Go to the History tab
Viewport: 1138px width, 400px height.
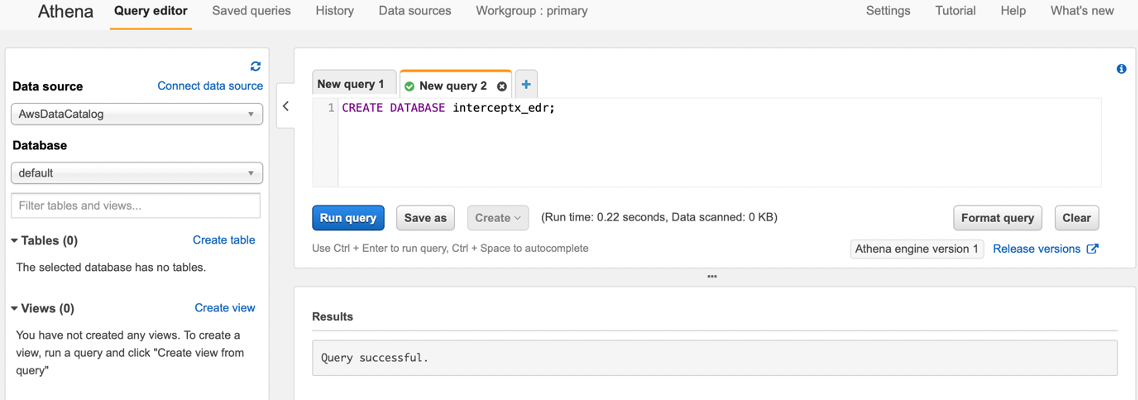tap(334, 11)
